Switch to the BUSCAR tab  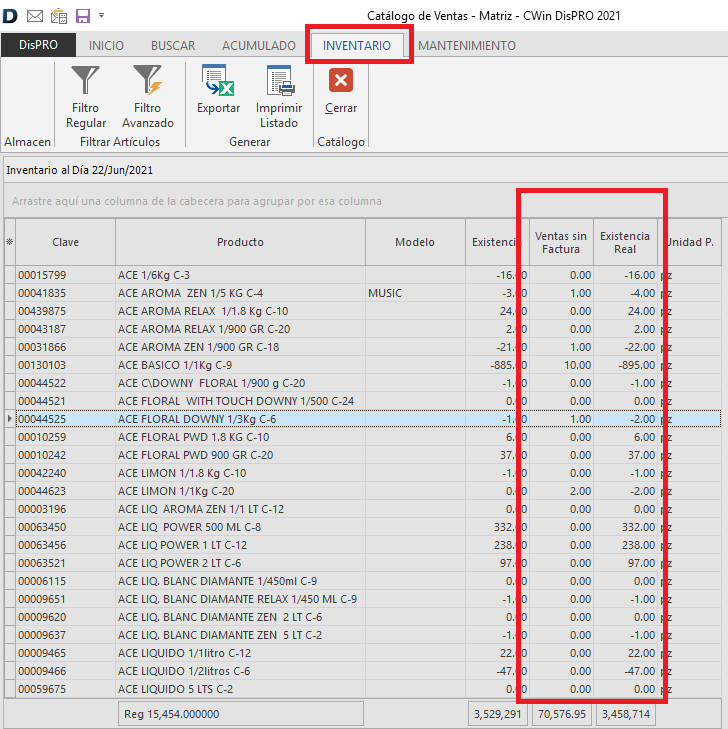[x=173, y=46]
